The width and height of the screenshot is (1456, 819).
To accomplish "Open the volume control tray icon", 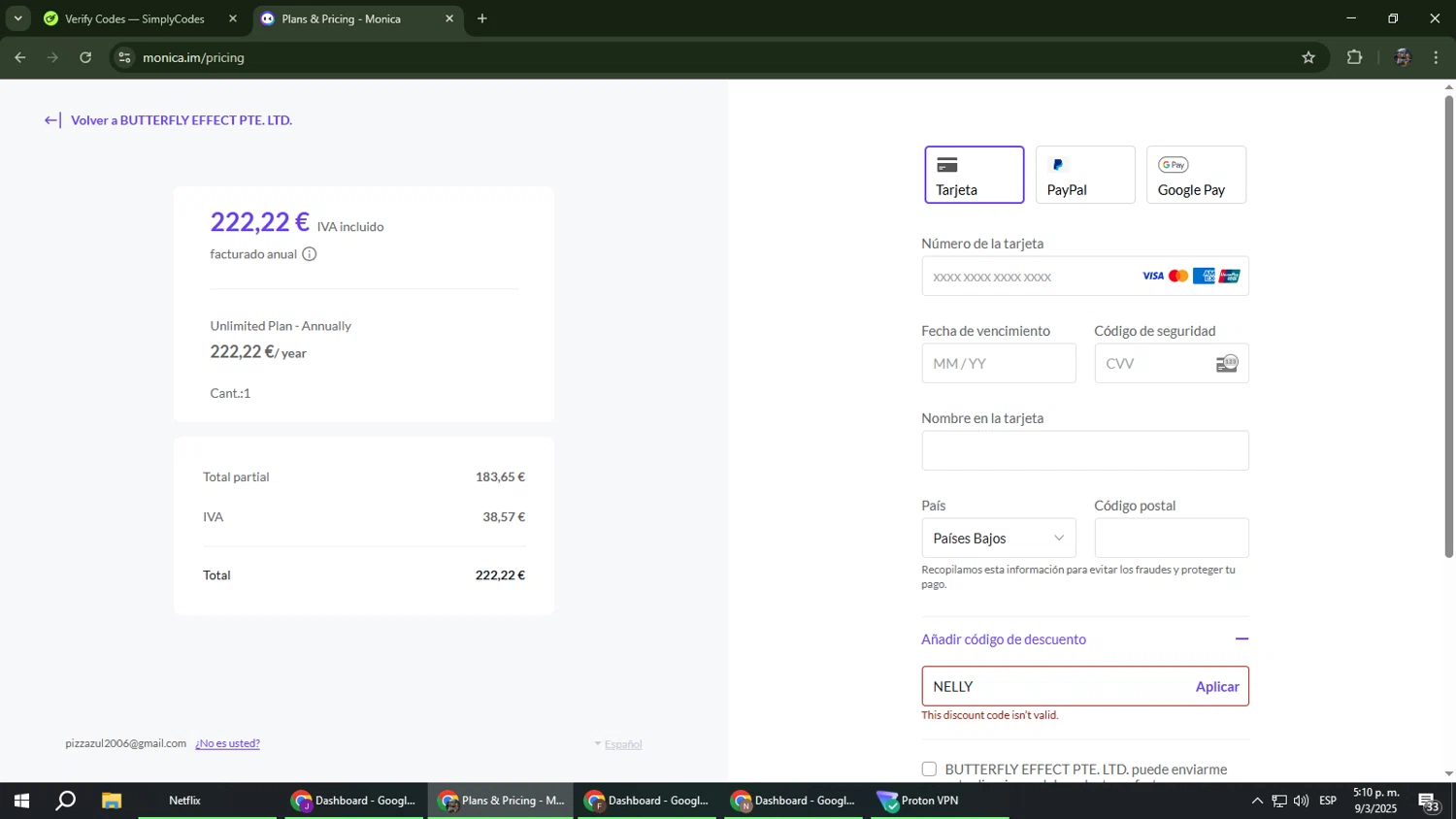I will [1301, 801].
